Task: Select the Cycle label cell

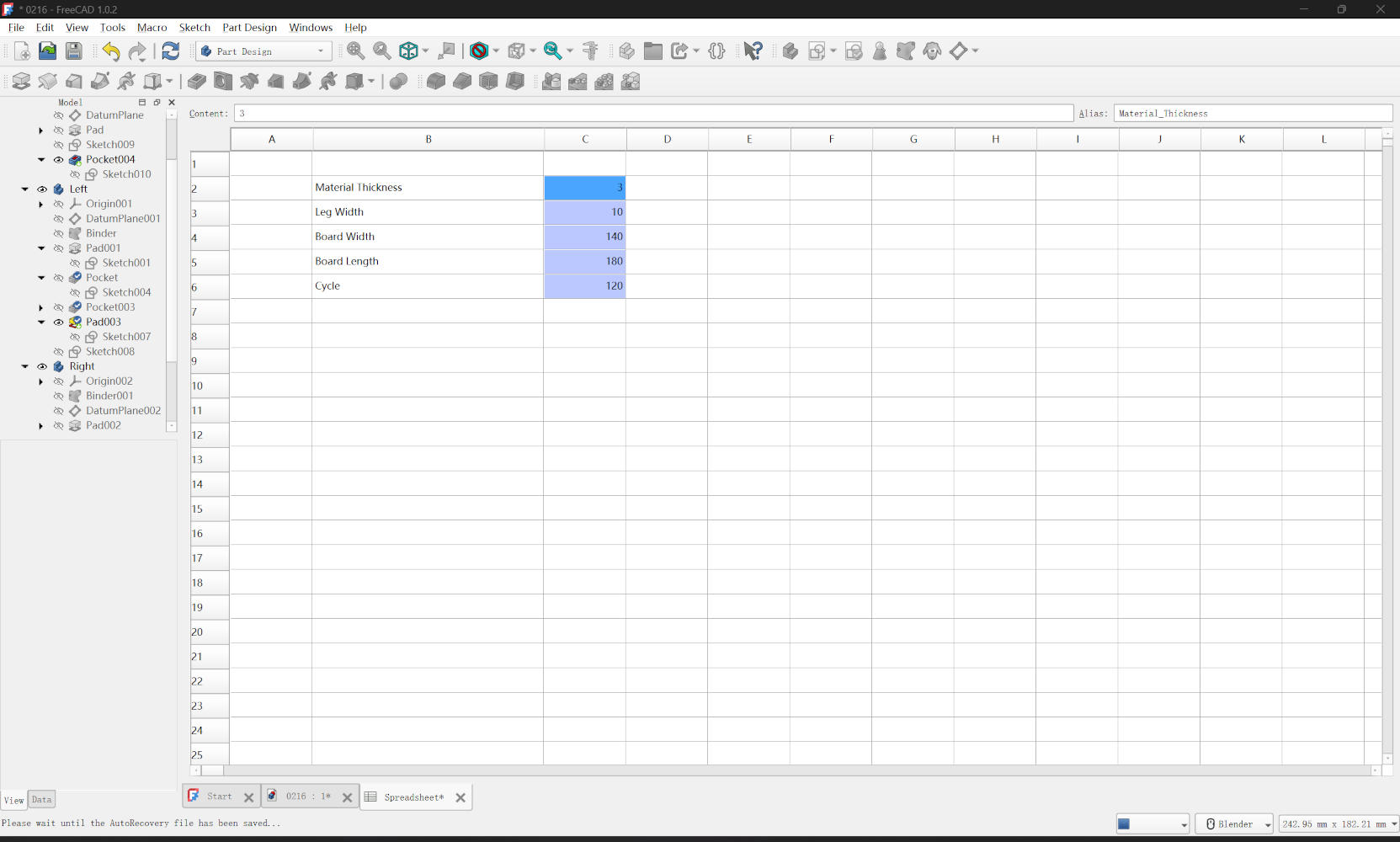Action: [x=428, y=286]
